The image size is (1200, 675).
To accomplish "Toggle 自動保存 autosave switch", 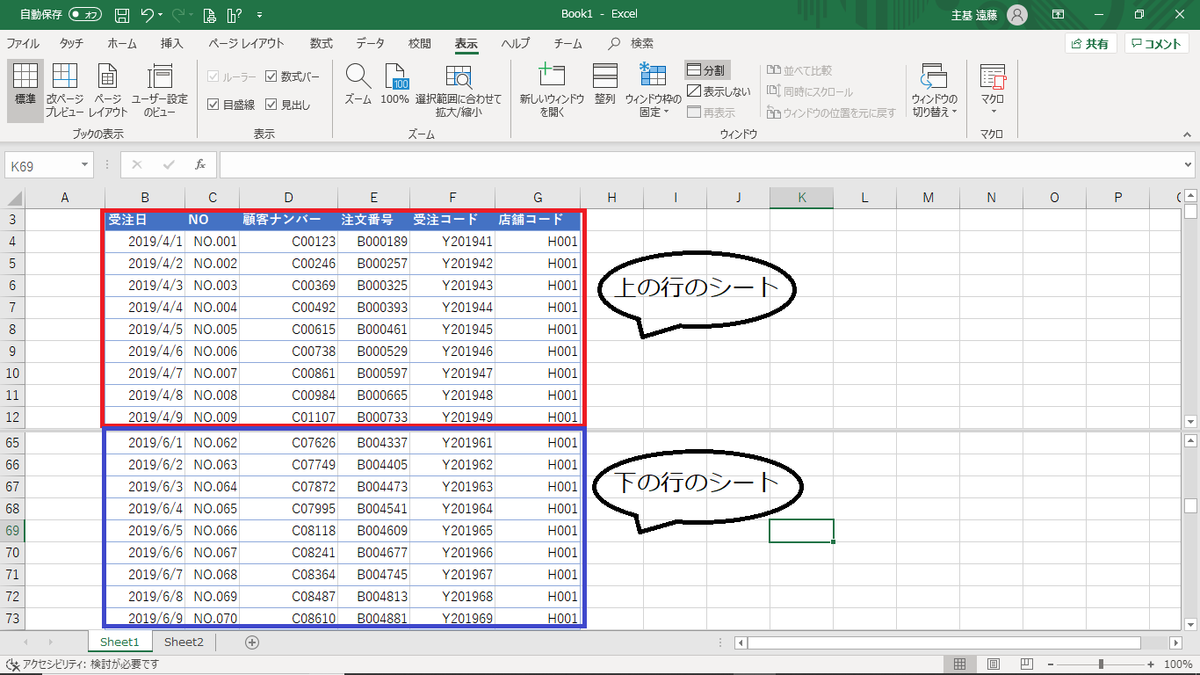I will point(86,15).
